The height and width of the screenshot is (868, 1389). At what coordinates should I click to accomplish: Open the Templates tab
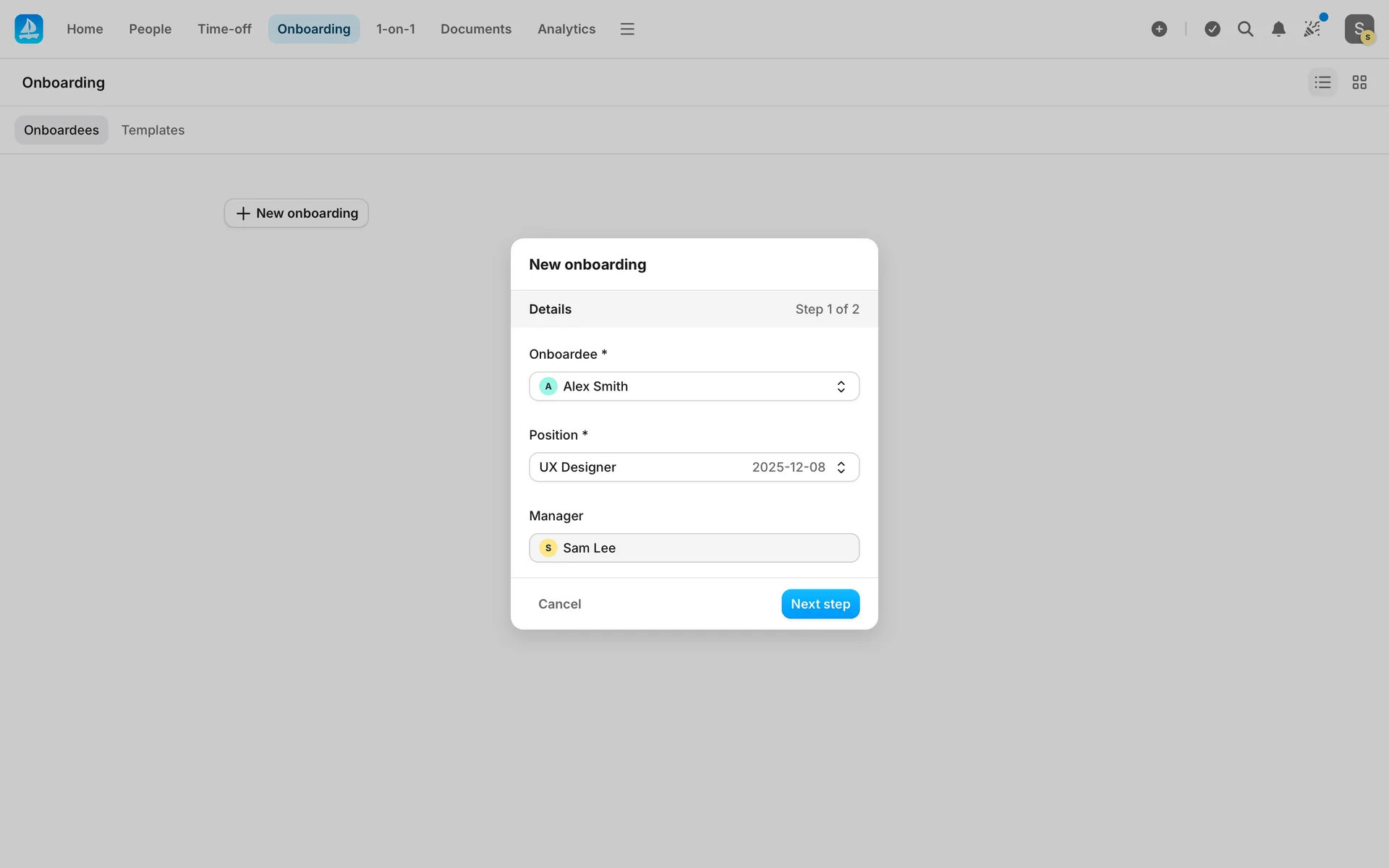[153, 130]
